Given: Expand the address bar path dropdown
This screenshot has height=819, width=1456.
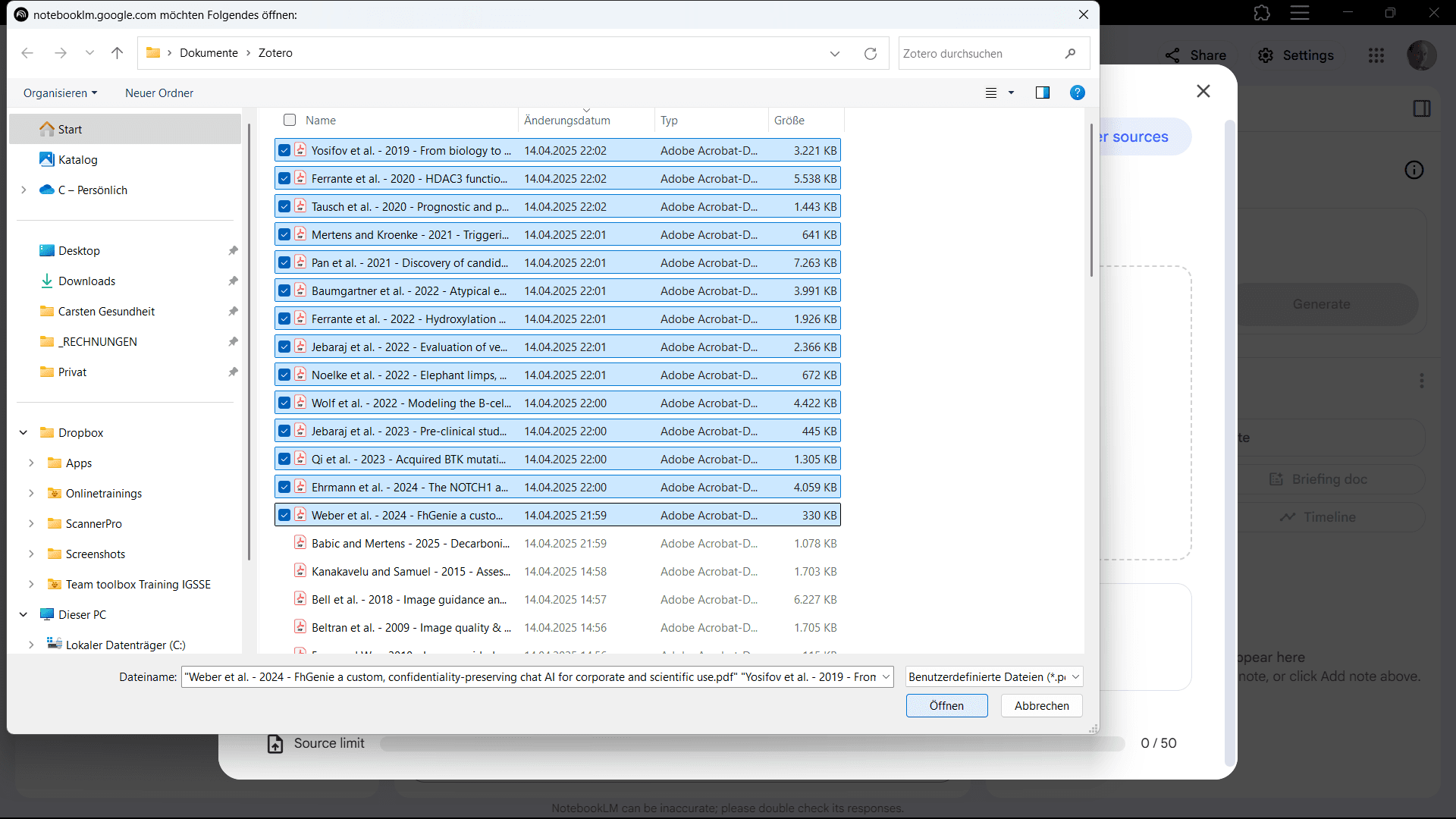Looking at the screenshot, I should tap(835, 54).
